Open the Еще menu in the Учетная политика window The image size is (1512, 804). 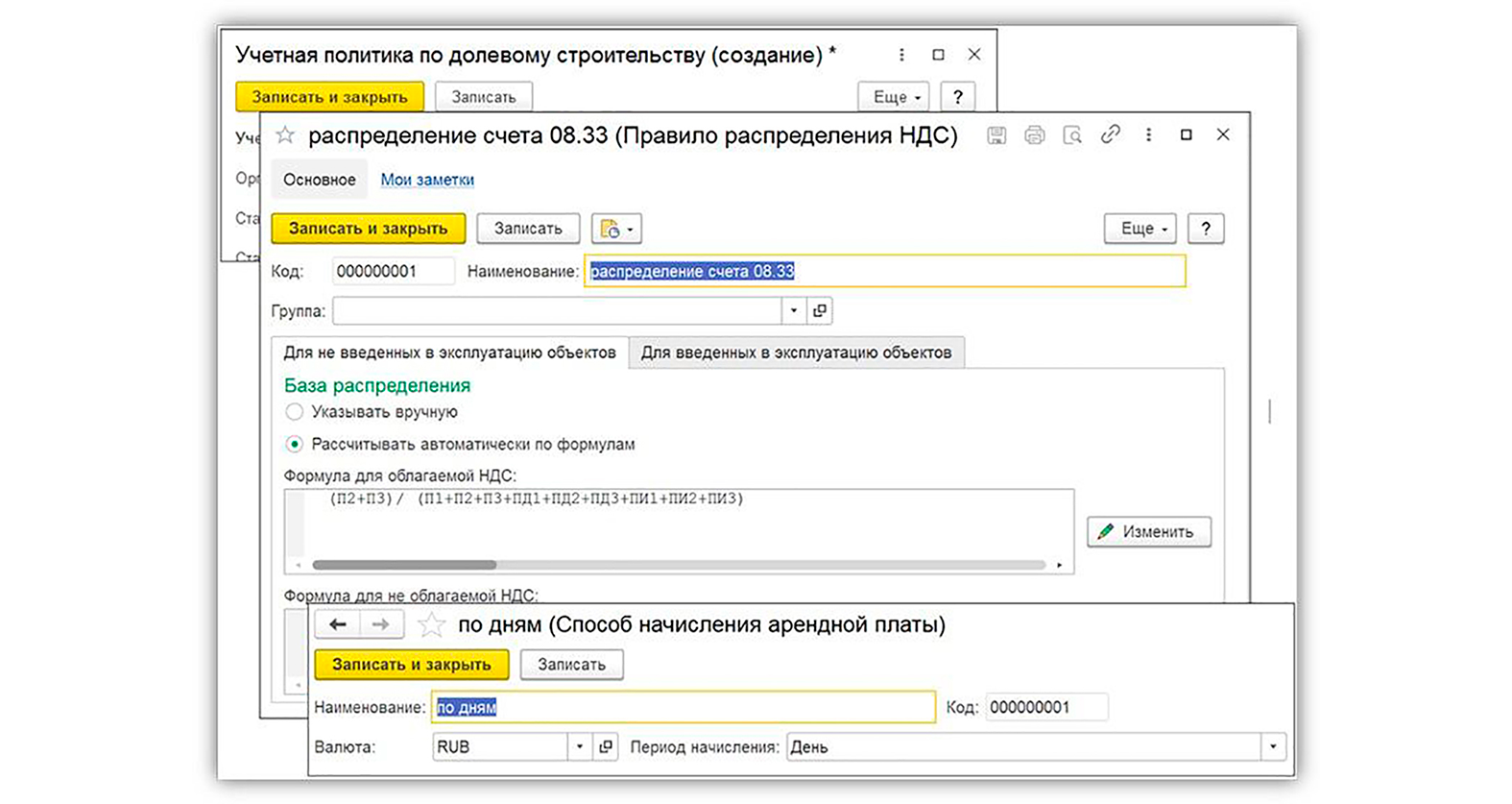[x=894, y=97]
